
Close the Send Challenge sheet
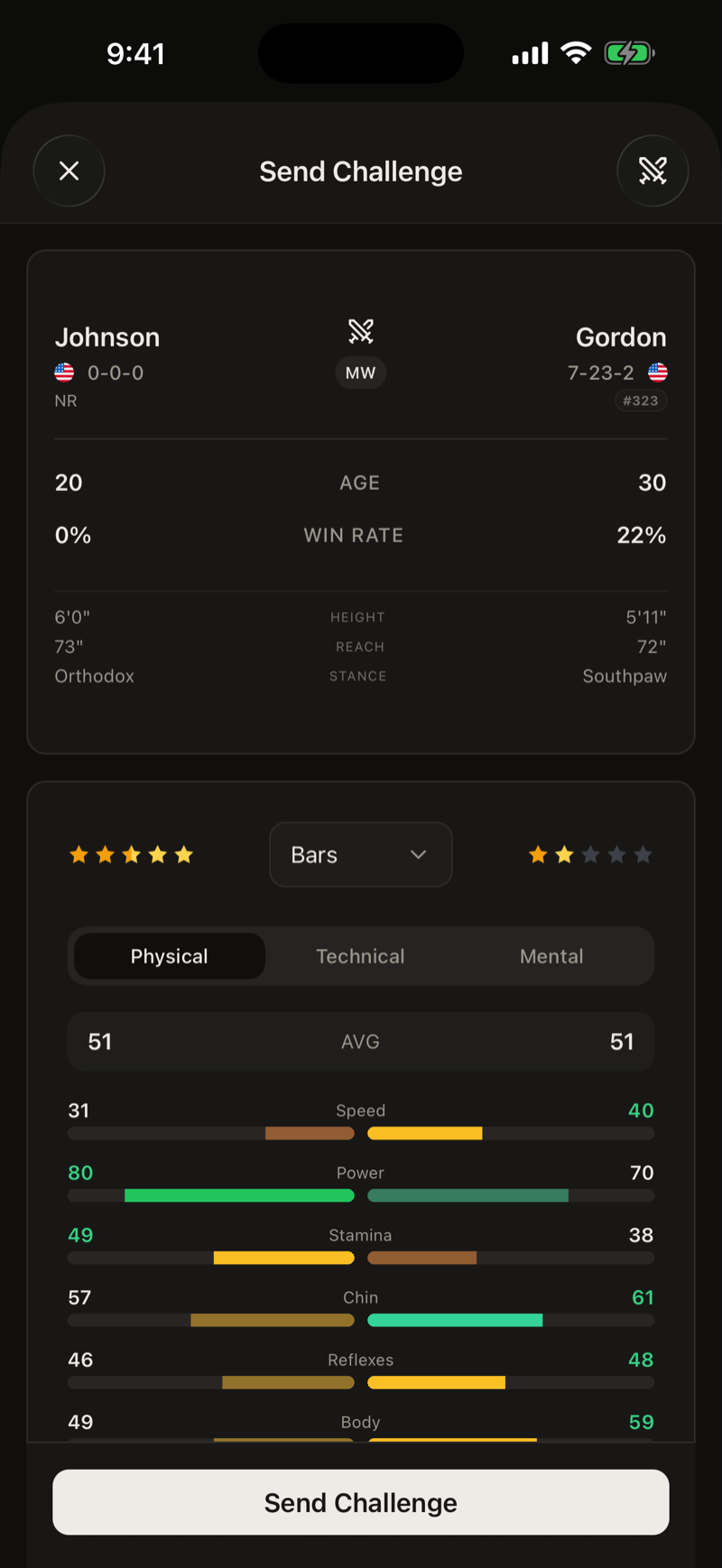(69, 171)
